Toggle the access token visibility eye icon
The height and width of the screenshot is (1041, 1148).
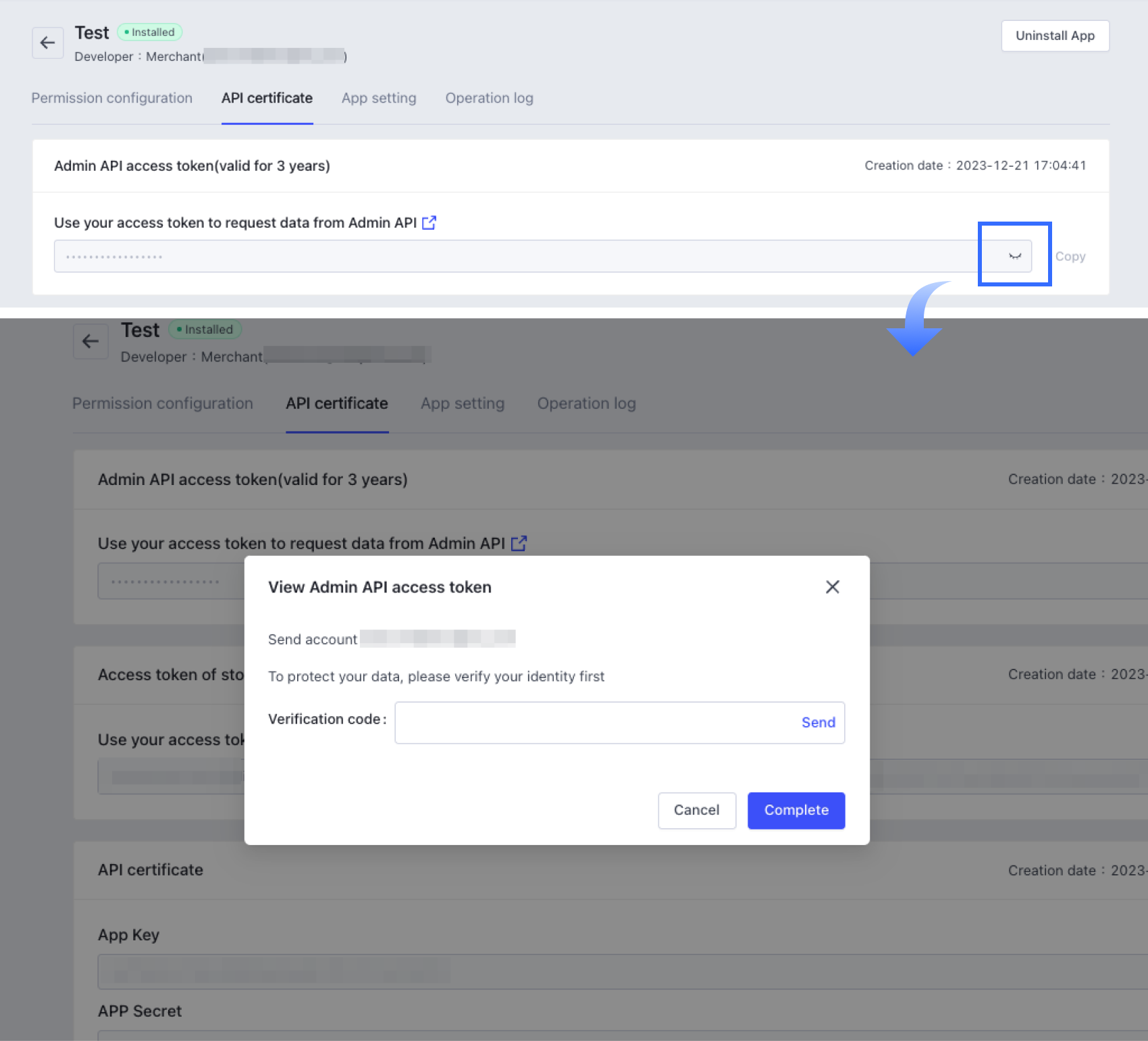point(1014,256)
